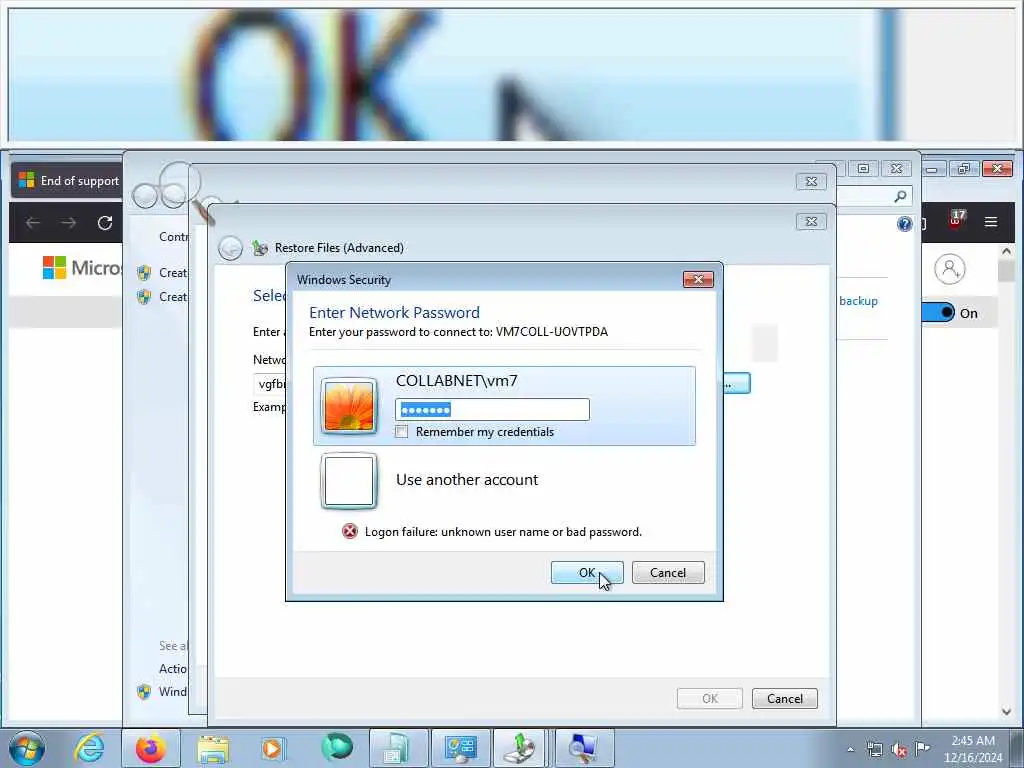Go back in Restore Files (Advanced) wizard
The height and width of the screenshot is (768, 1024).
[231, 248]
